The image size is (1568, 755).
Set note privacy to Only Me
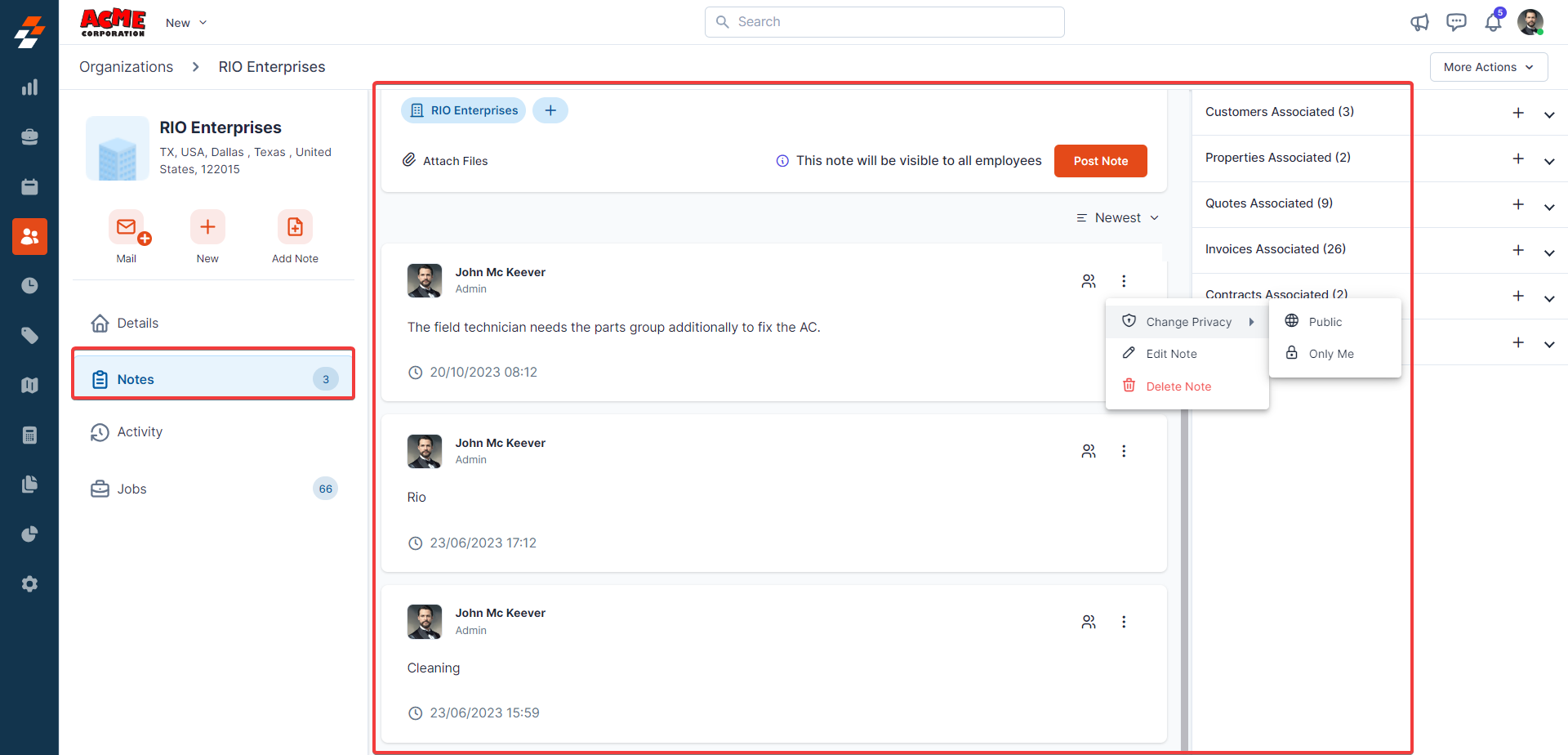pyautogui.click(x=1335, y=354)
